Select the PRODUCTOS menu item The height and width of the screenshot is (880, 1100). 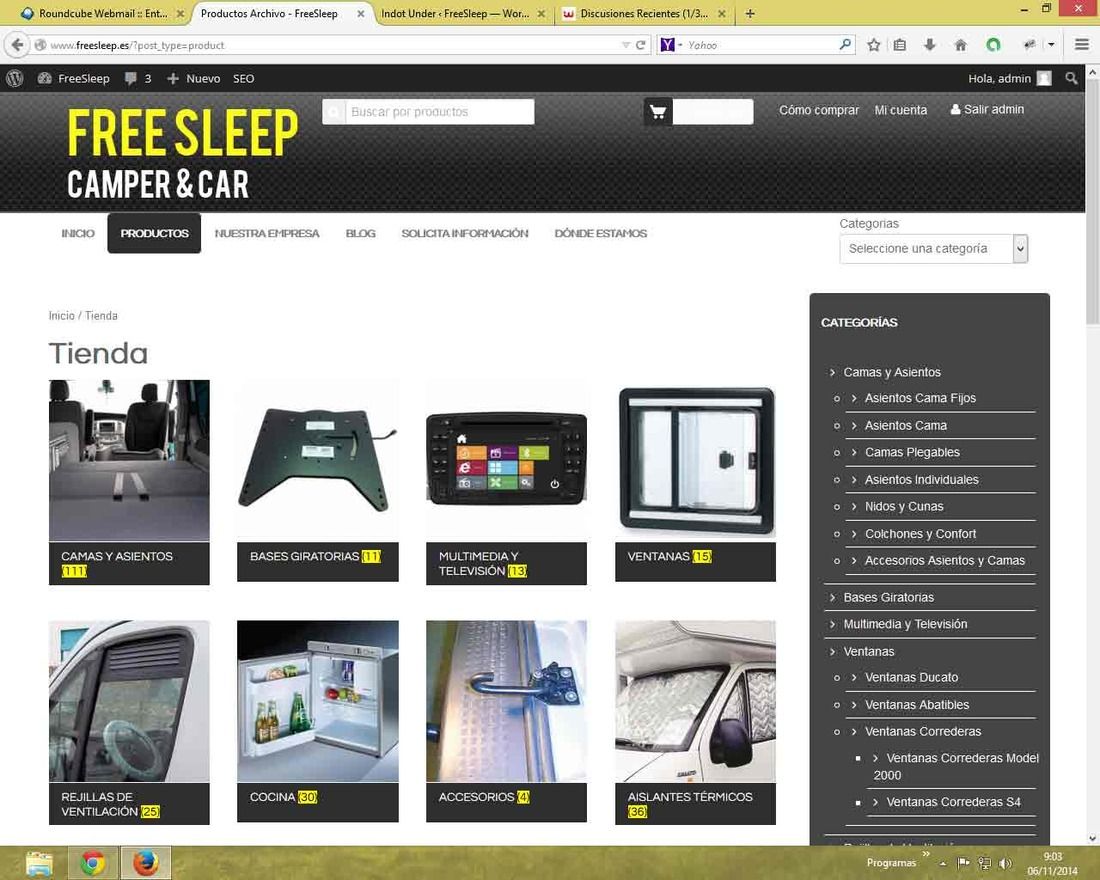point(154,233)
